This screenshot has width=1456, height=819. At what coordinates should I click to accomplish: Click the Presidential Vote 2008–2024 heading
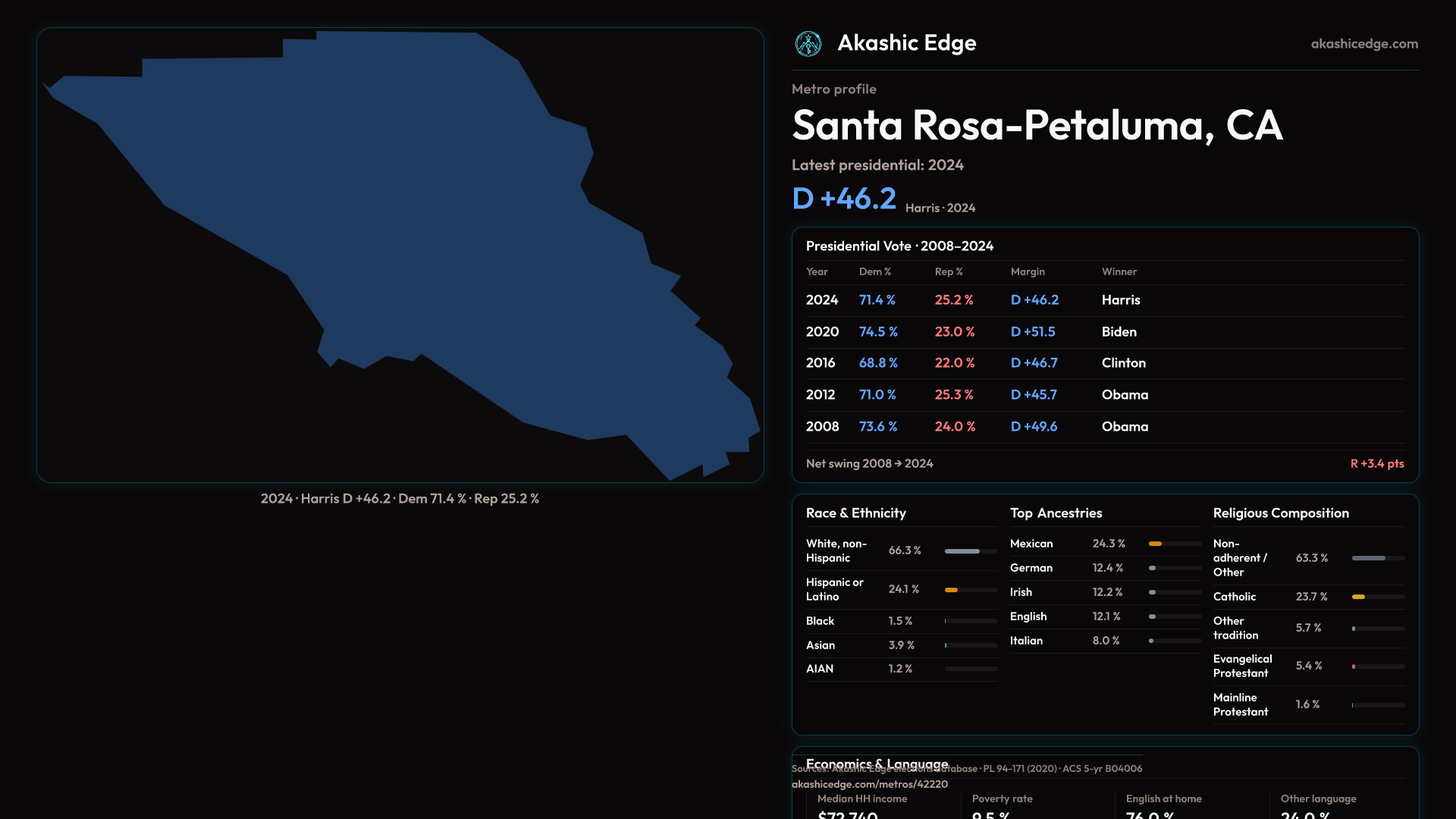(899, 246)
